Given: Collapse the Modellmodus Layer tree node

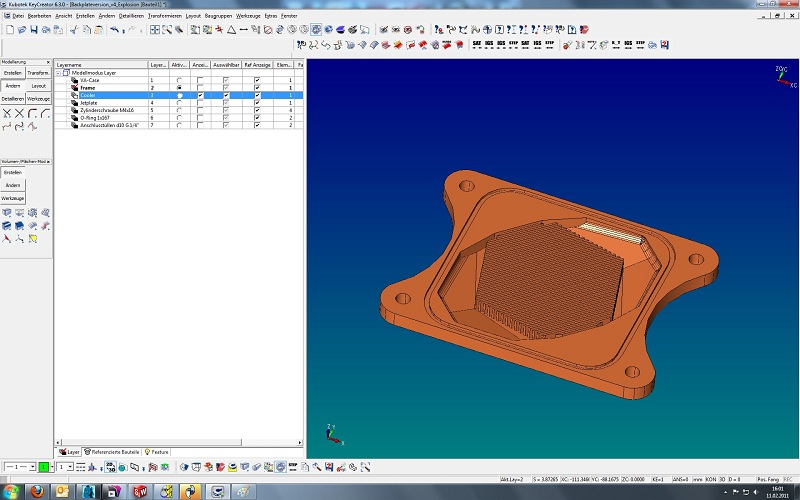Looking at the screenshot, I should [x=58, y=73].
